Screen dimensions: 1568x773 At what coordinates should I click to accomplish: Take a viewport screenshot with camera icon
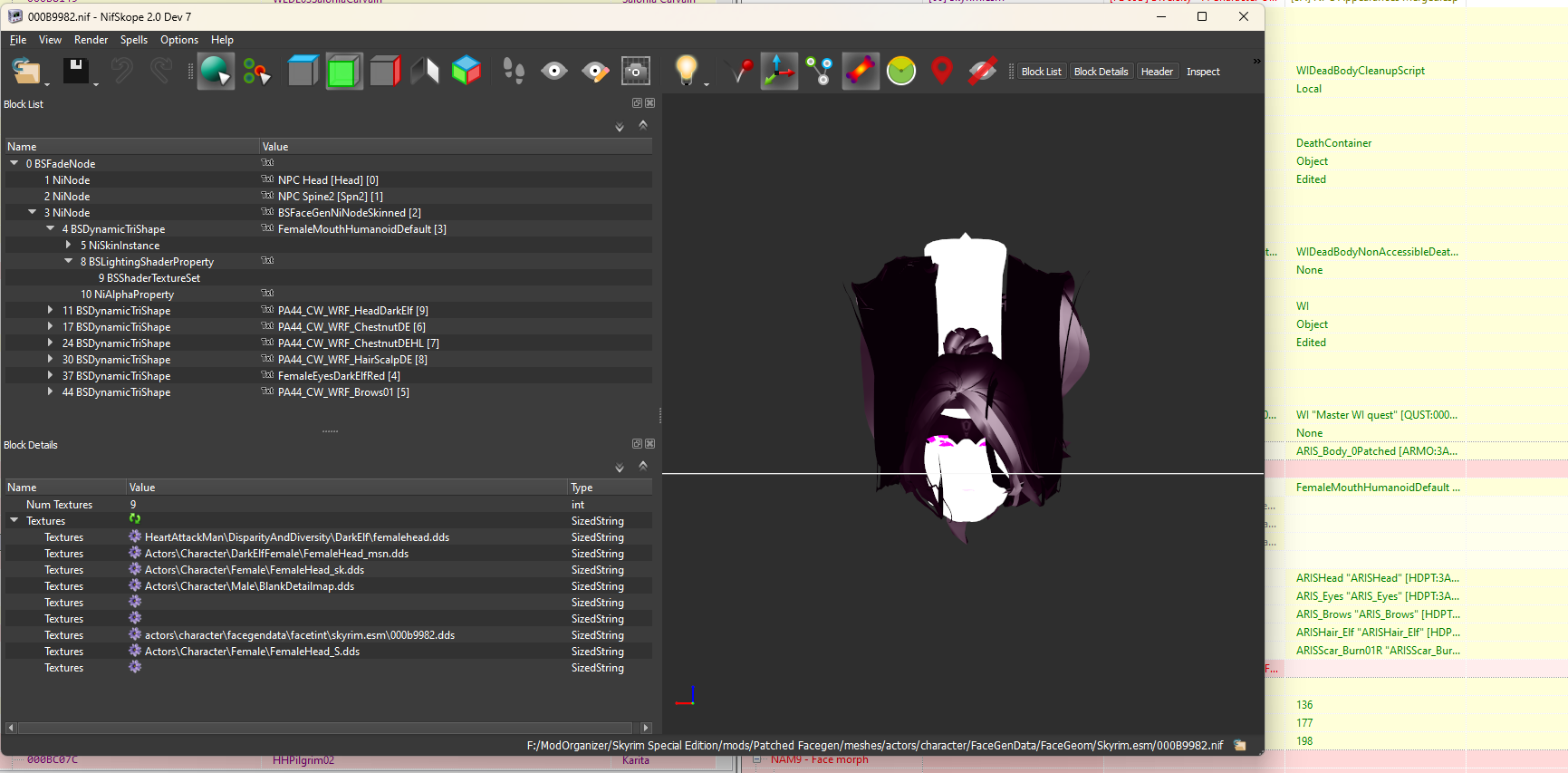(x=635, y=71)
